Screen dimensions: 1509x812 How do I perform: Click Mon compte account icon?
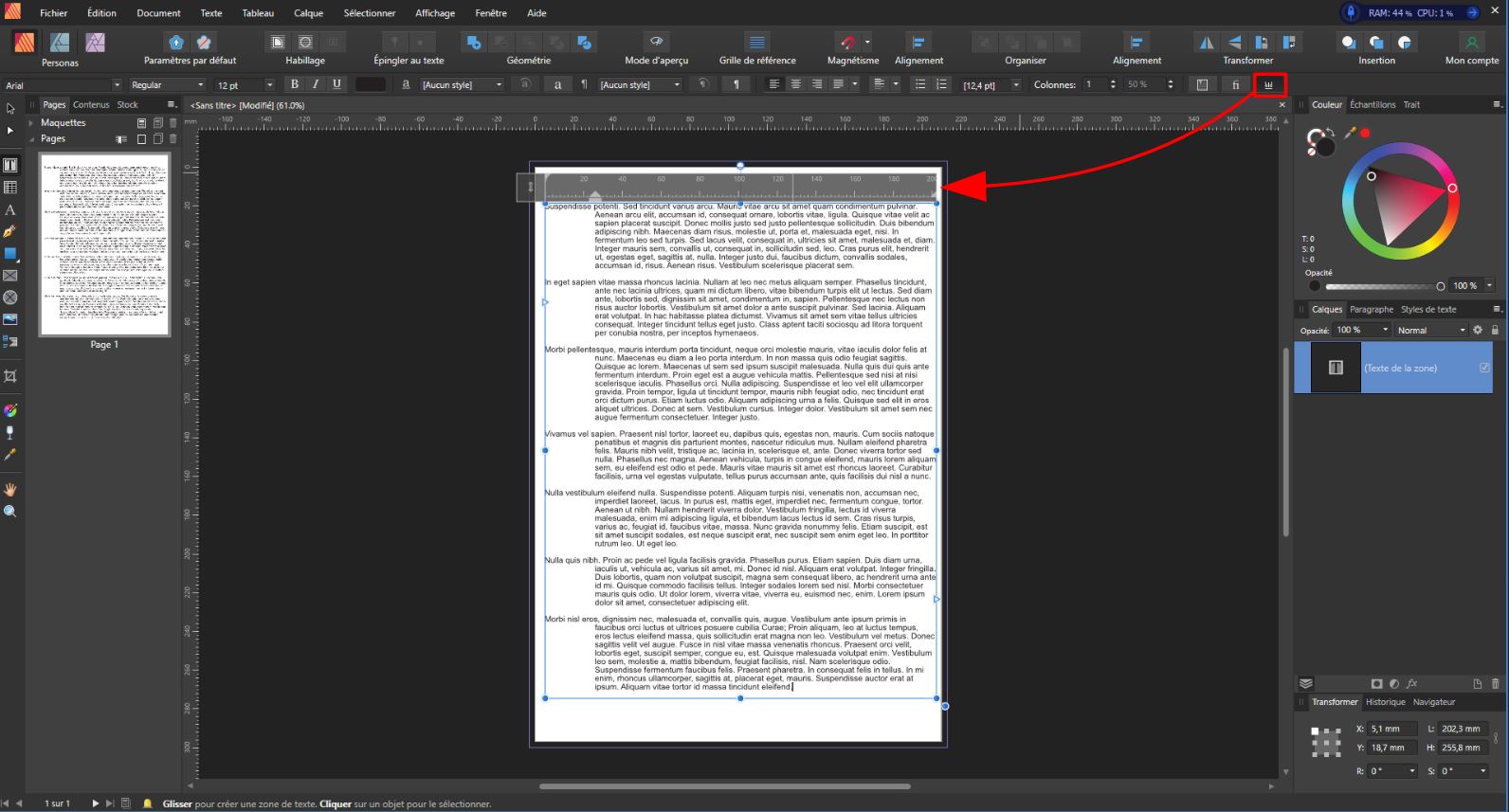click(x=1471, y=42)
